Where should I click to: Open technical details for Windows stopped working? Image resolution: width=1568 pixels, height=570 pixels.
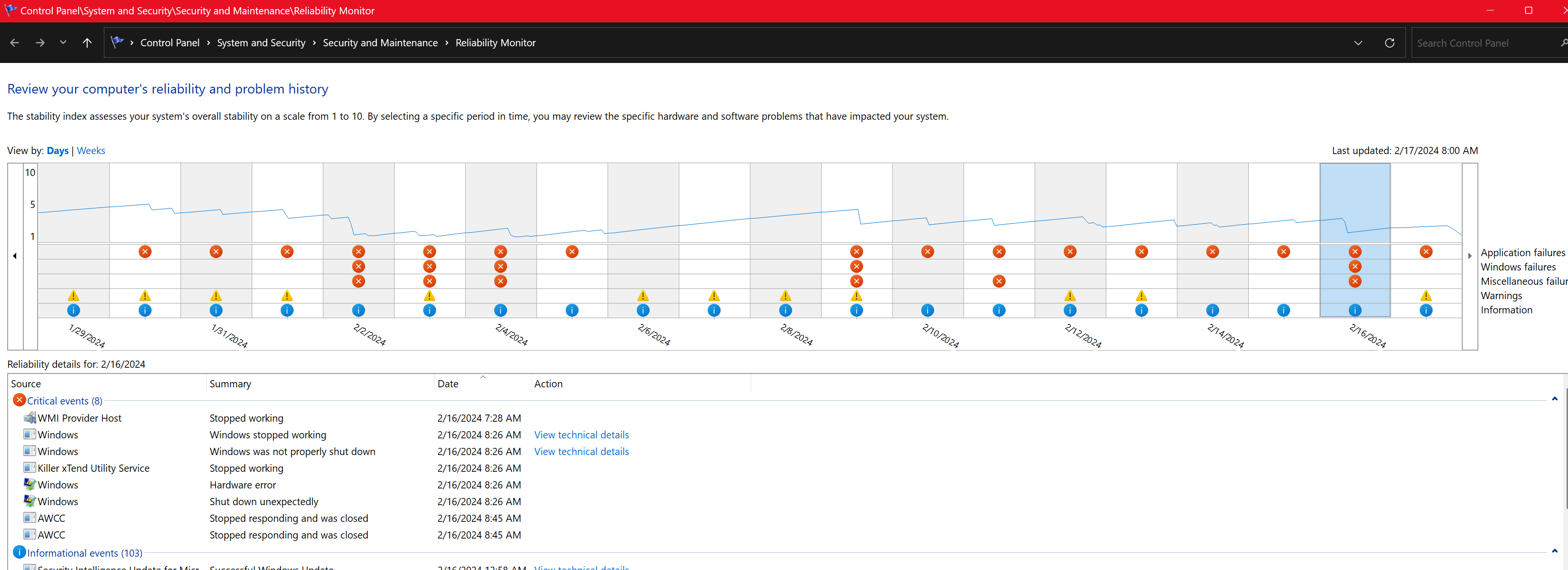580,435
